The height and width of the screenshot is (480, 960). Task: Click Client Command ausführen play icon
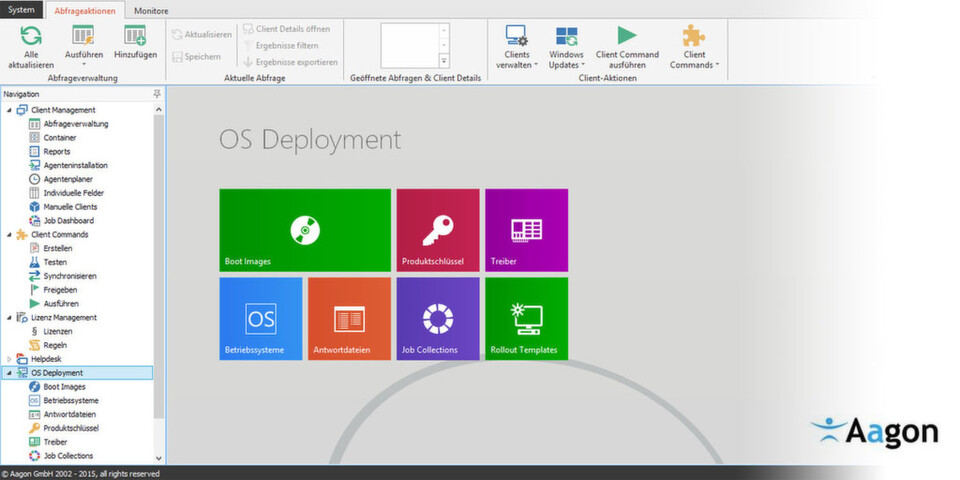coord(627,36)
